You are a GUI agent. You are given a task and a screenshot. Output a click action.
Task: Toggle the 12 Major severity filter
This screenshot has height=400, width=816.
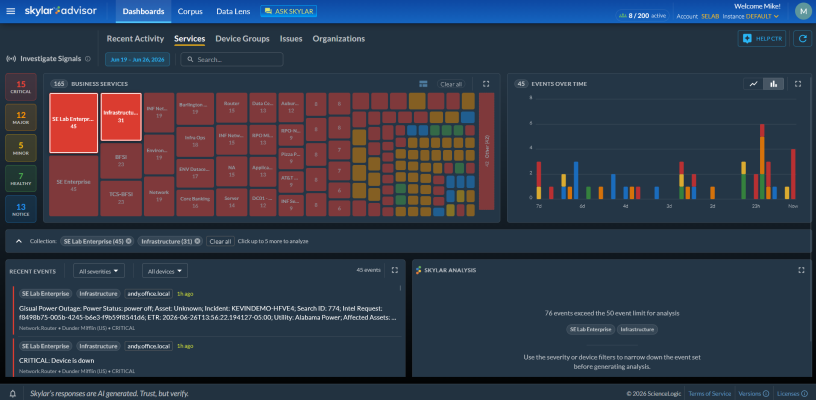[21, 117]
